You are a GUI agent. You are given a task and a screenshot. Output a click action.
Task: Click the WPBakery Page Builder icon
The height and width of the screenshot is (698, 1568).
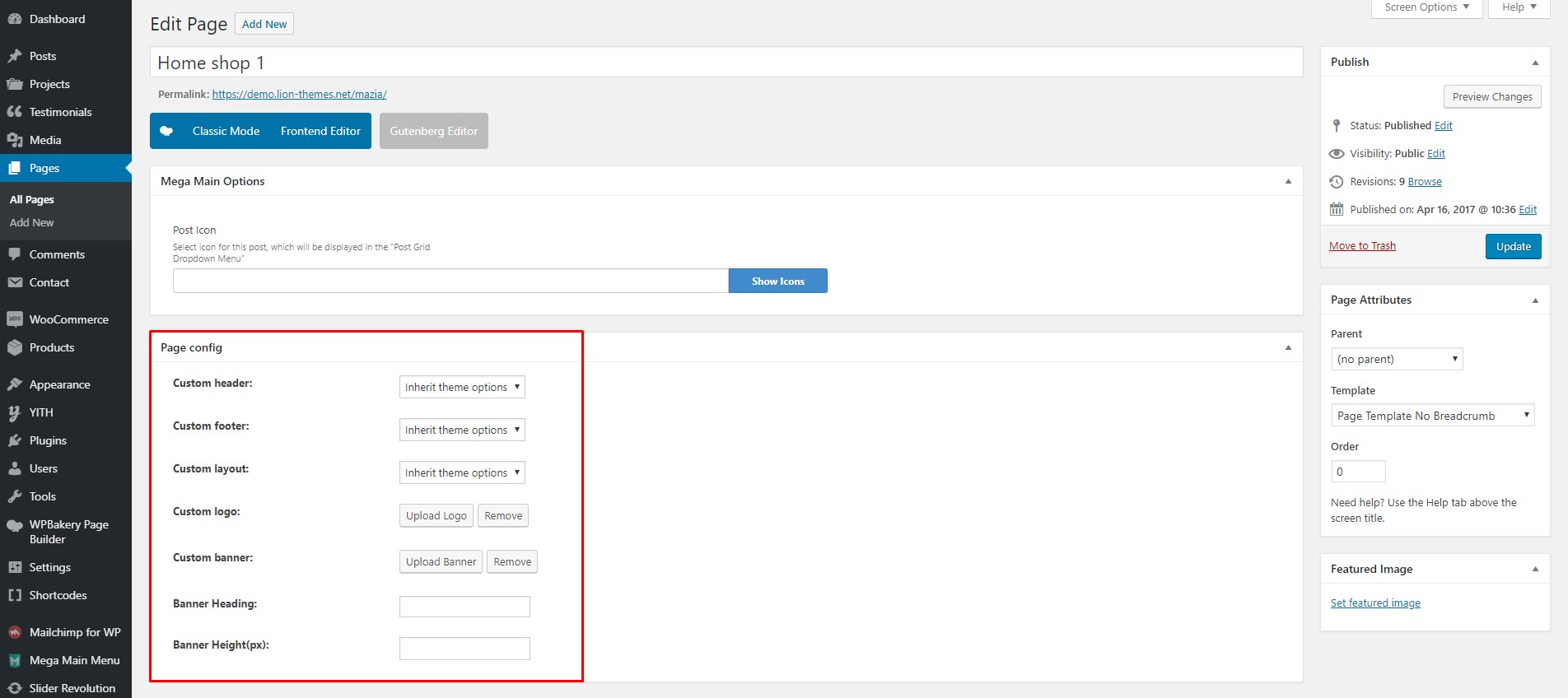coord(14,526)
